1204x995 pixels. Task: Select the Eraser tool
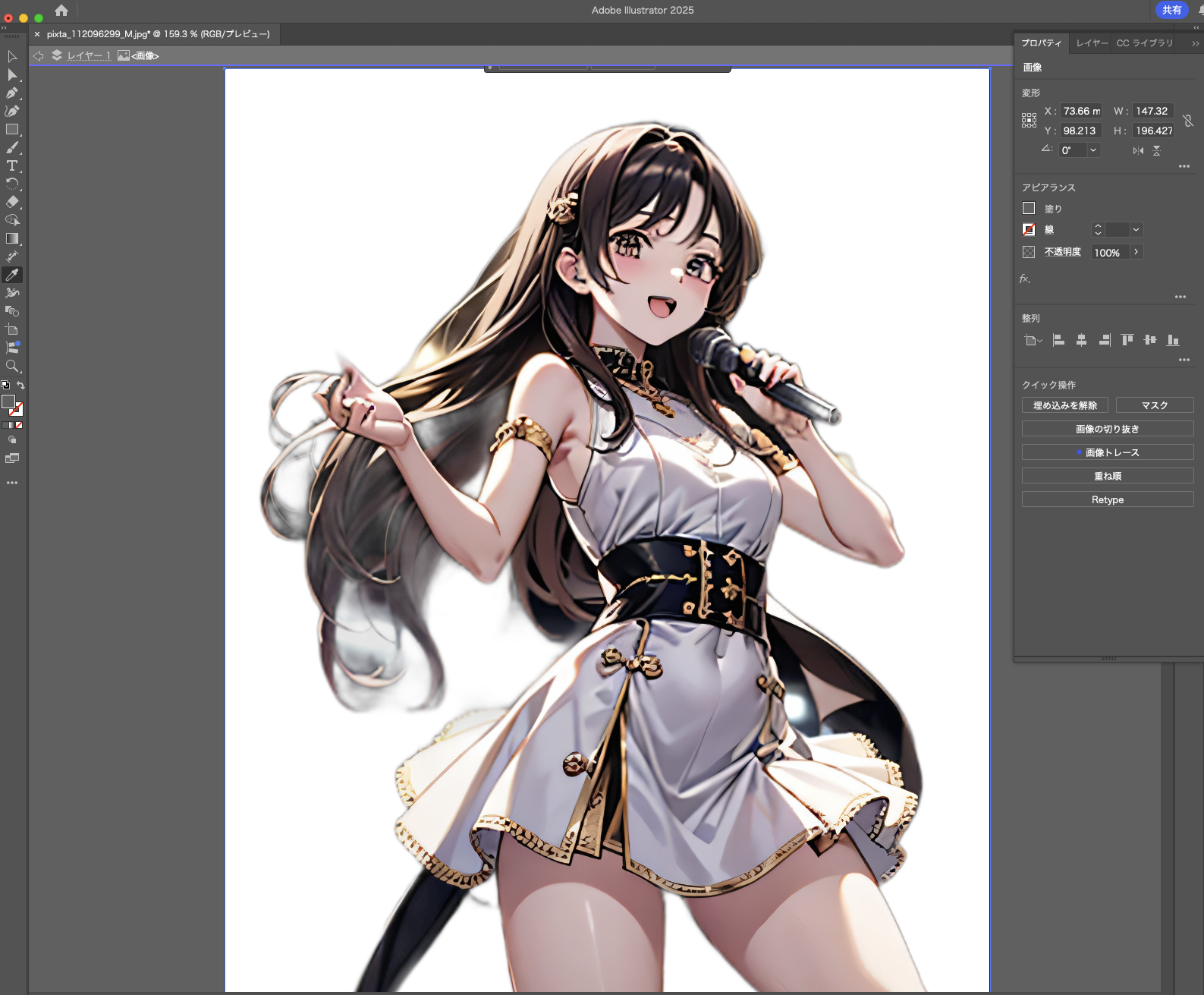[x=12, y=202]
